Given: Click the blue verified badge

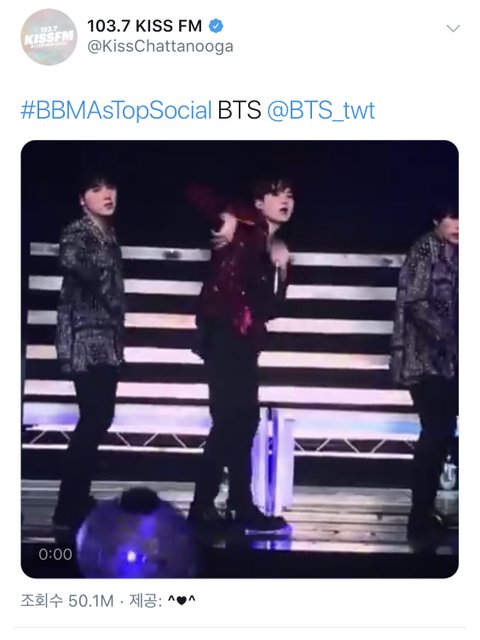Looking at the screenshot, I should click(x=216, y=26).
